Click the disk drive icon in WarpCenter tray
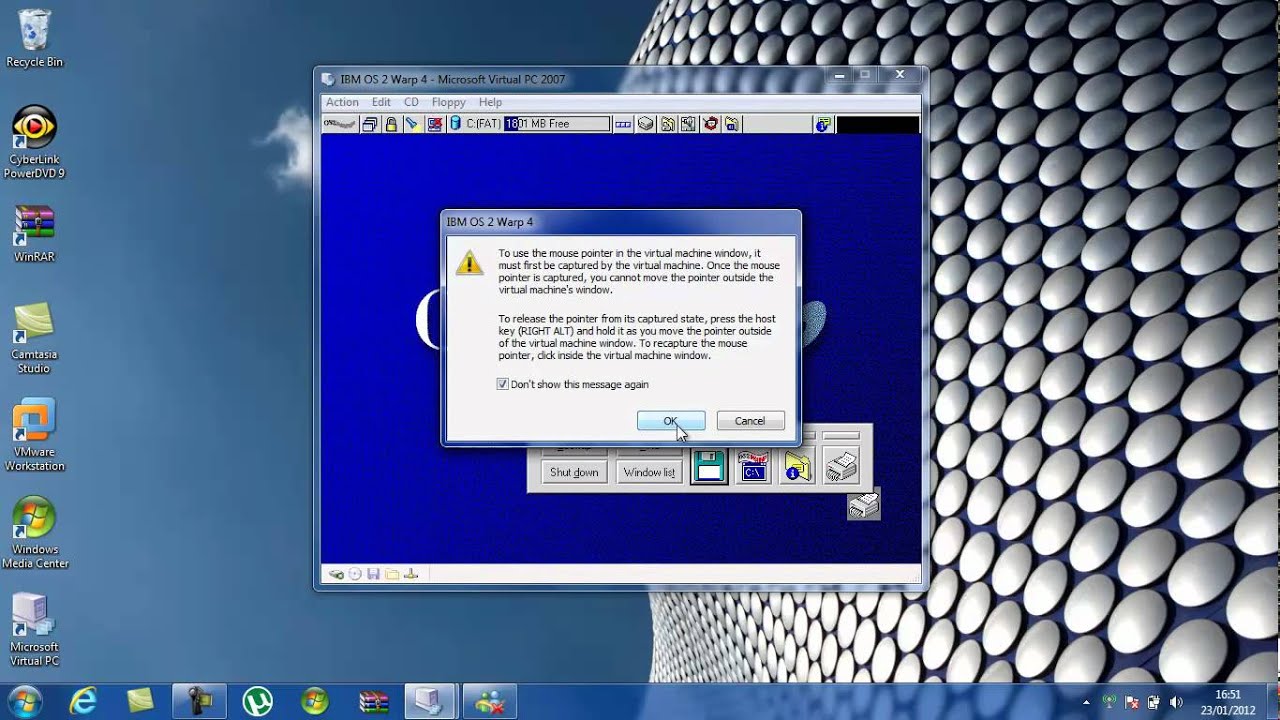The image size is (1280, 720). coord(646,124)
